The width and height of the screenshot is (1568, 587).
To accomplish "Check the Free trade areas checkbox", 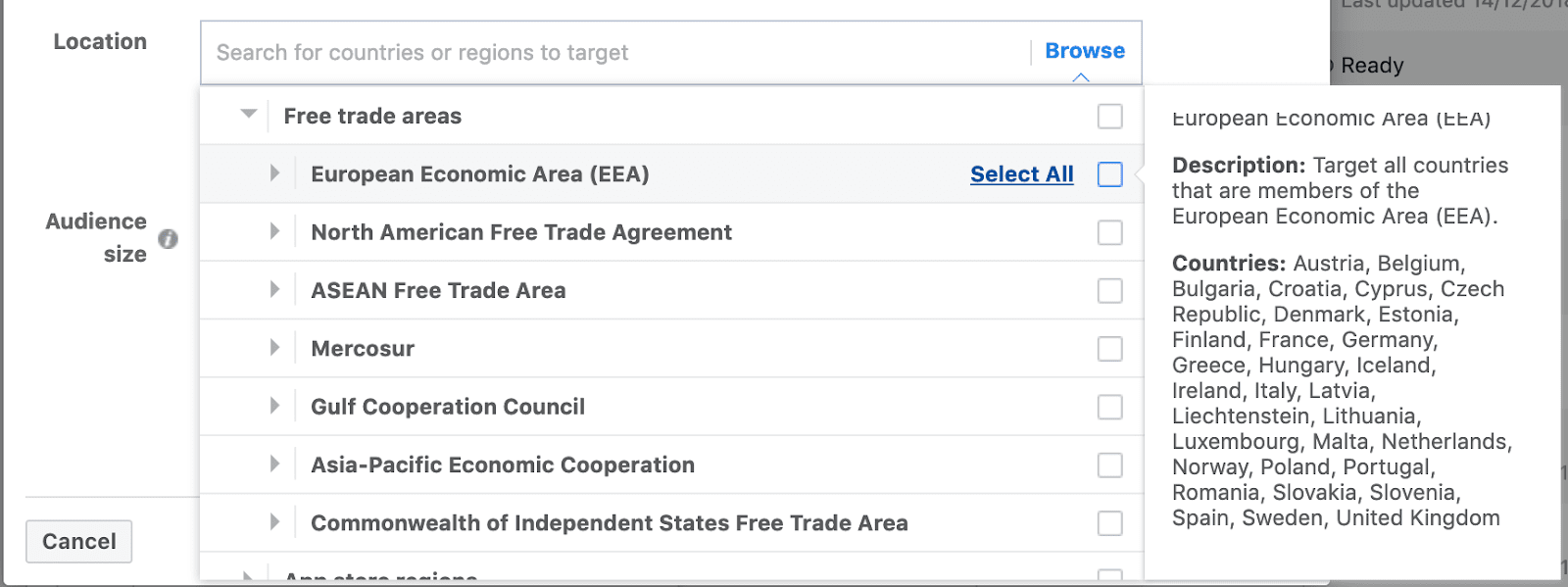I will (x=1110, y=117).
